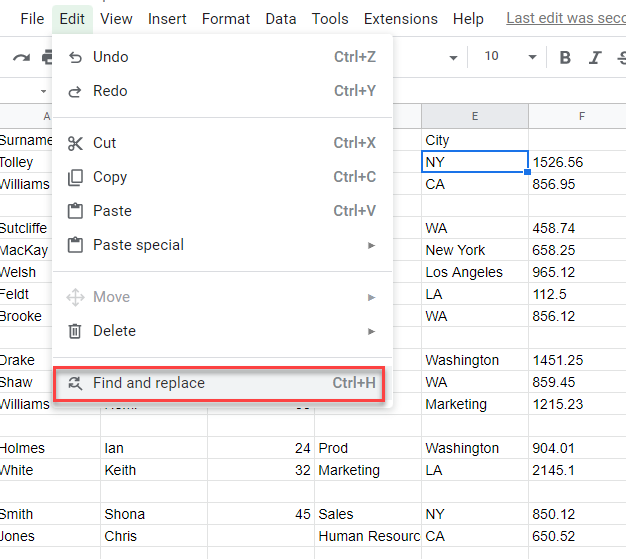The image size is (626, 559).
Task: Click the scissors Cut icon
Action: pos(76,143)
